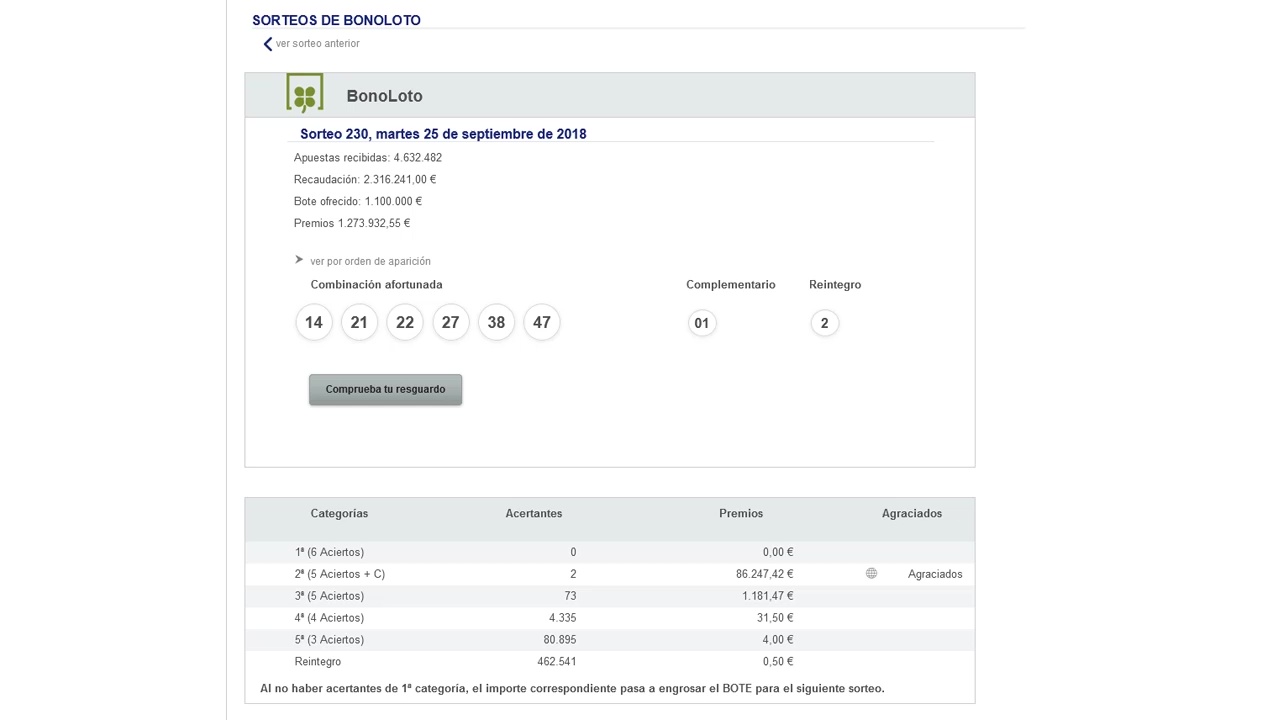Click the Premios column header

tap(741, 514)
